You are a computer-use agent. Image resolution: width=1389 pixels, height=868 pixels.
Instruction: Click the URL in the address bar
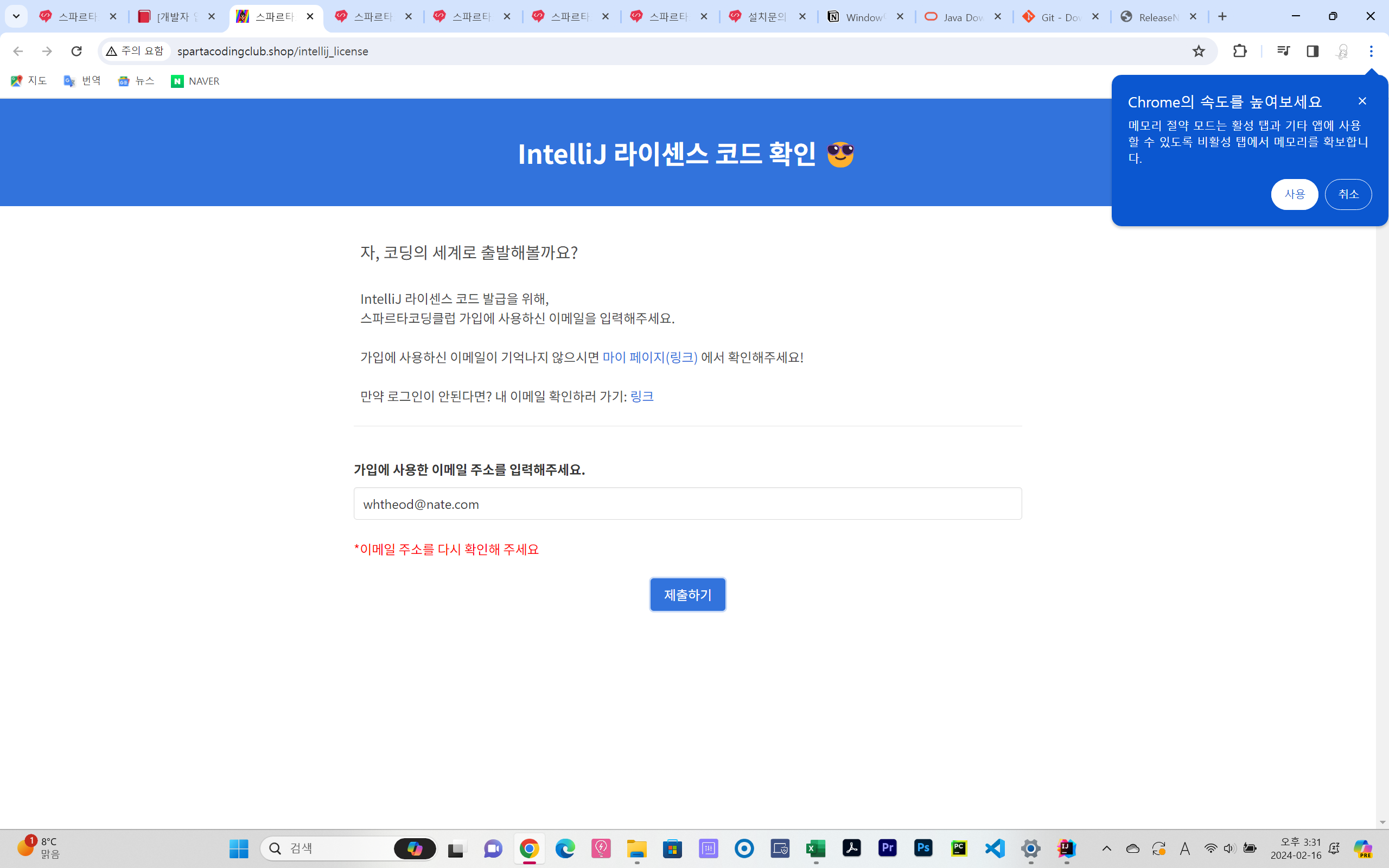click(x=272, y=51)
